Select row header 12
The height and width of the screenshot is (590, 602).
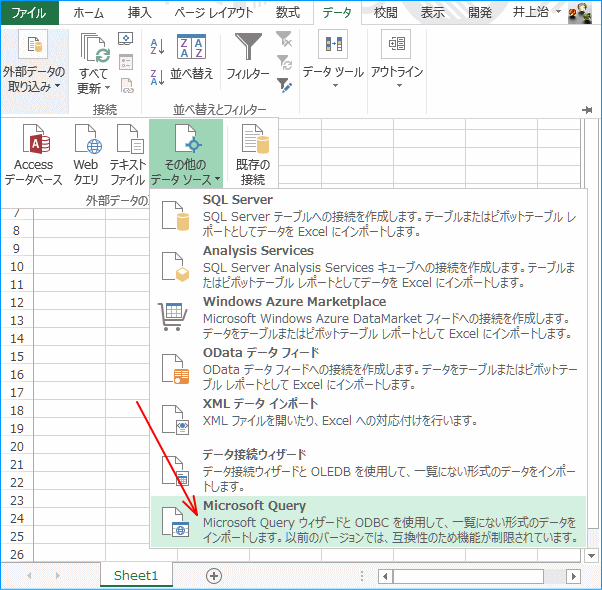pyautogui.click(x=17, y=302)
